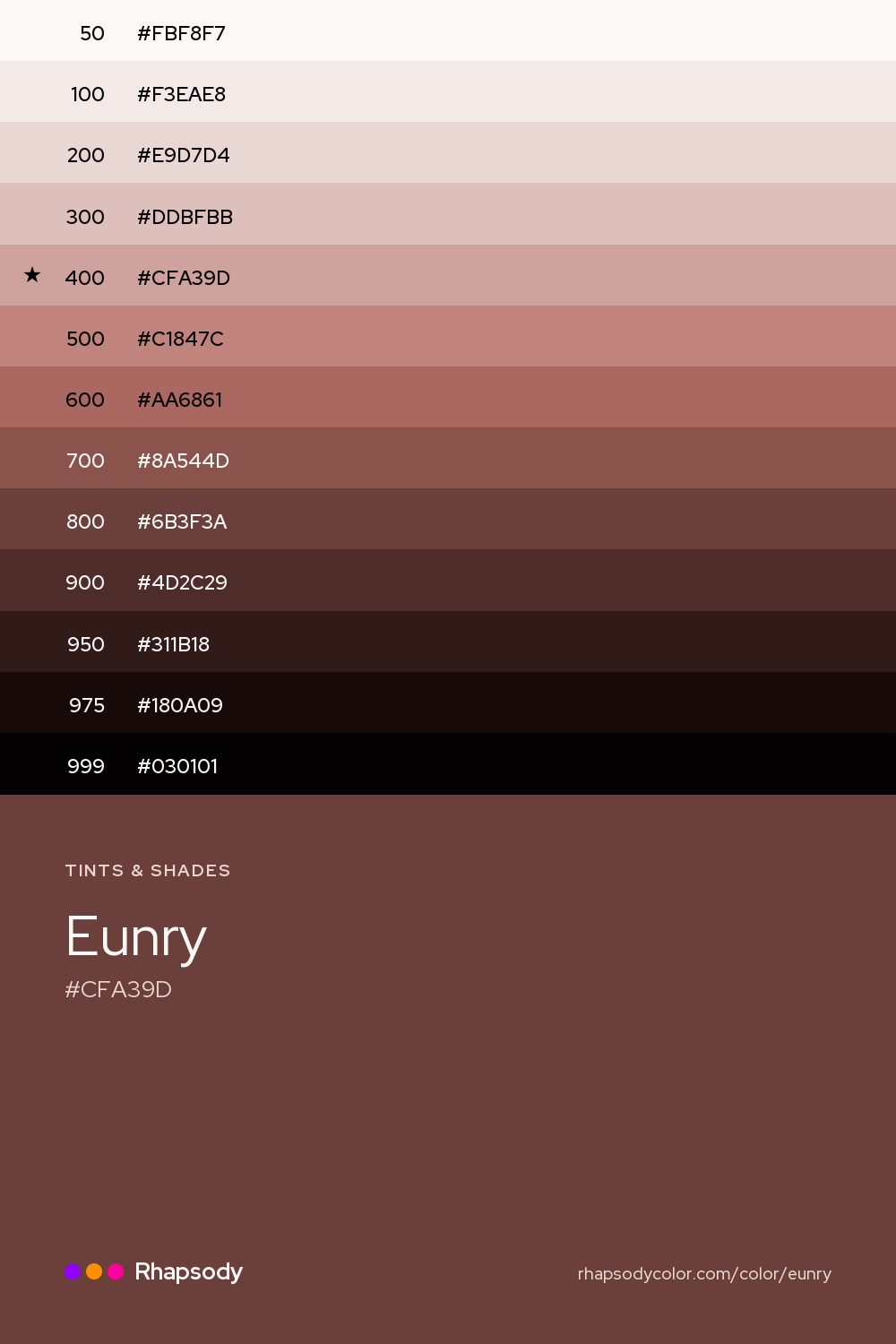Click the shade label 600
The height and width of the screenshot is (1344, 896).
point(85,400)
